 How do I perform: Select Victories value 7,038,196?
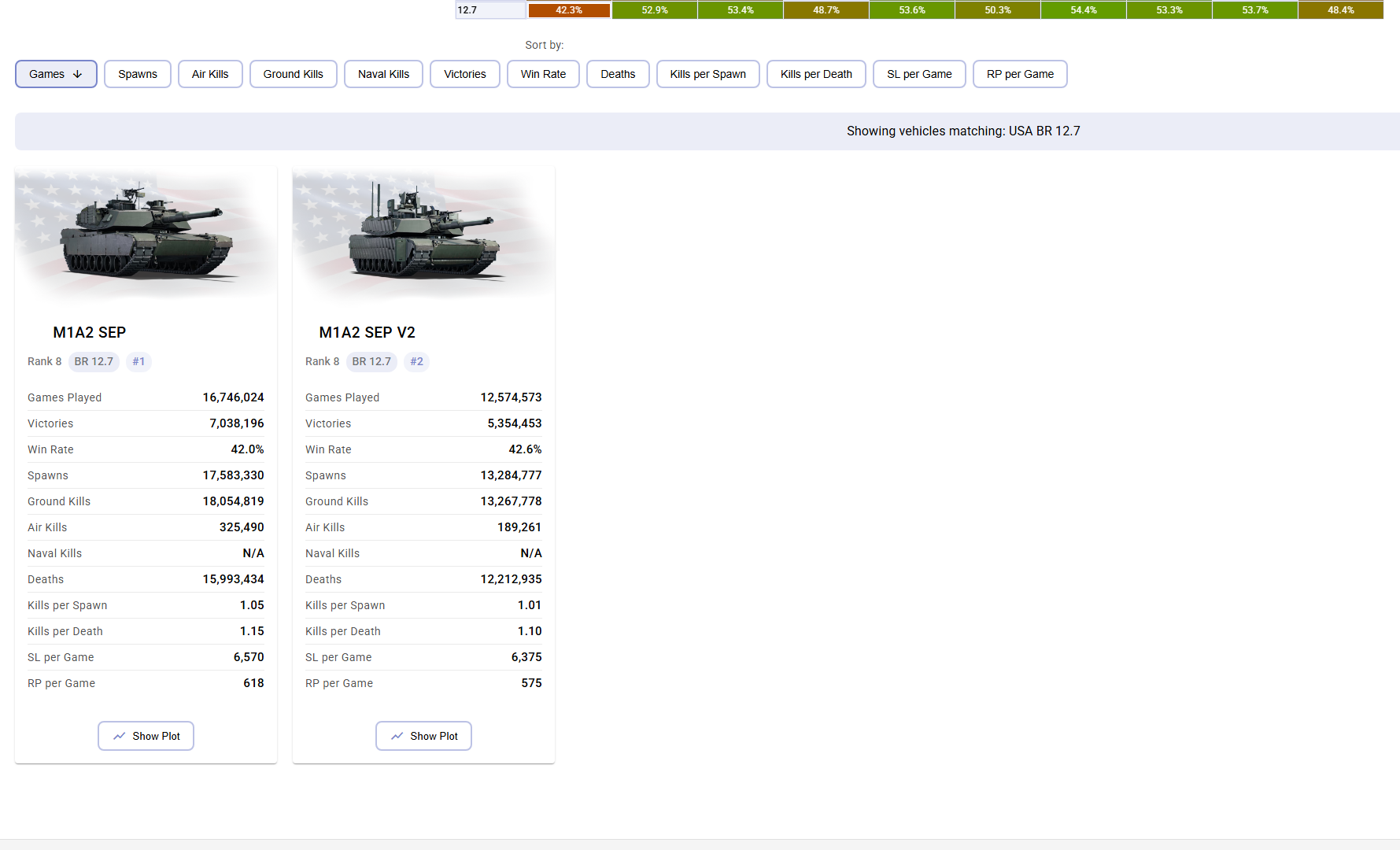pyautogui.click(x=237, y=423)
